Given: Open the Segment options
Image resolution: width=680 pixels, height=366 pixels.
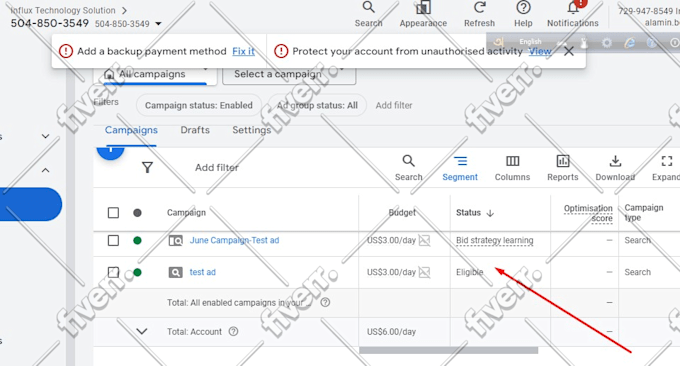Looking at the screenshot, I should tap(460, 168).
